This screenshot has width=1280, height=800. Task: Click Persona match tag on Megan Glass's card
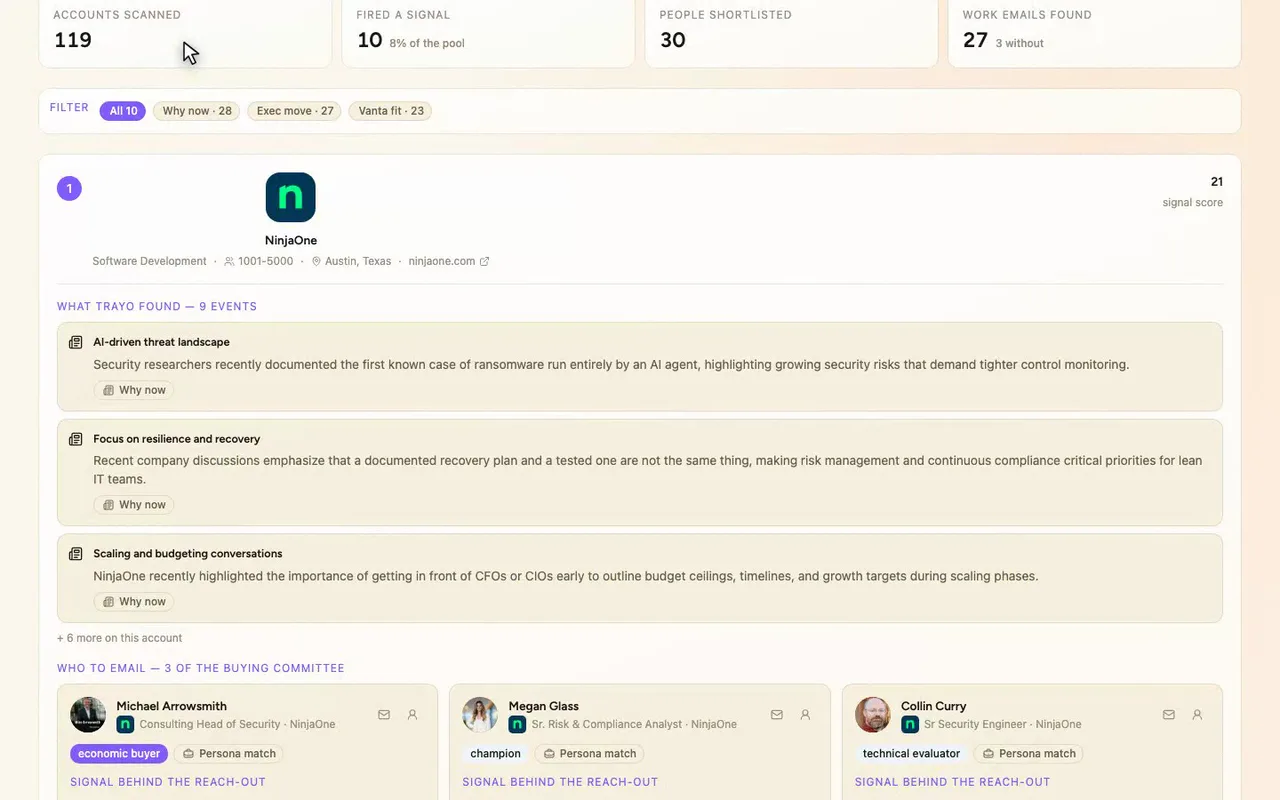590,754
